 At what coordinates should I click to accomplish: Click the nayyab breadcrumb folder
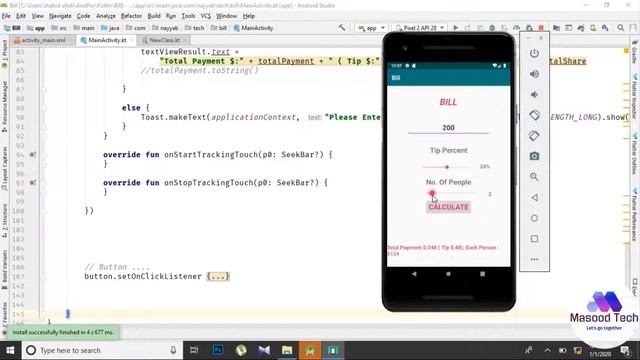click(x=165, y=28)
